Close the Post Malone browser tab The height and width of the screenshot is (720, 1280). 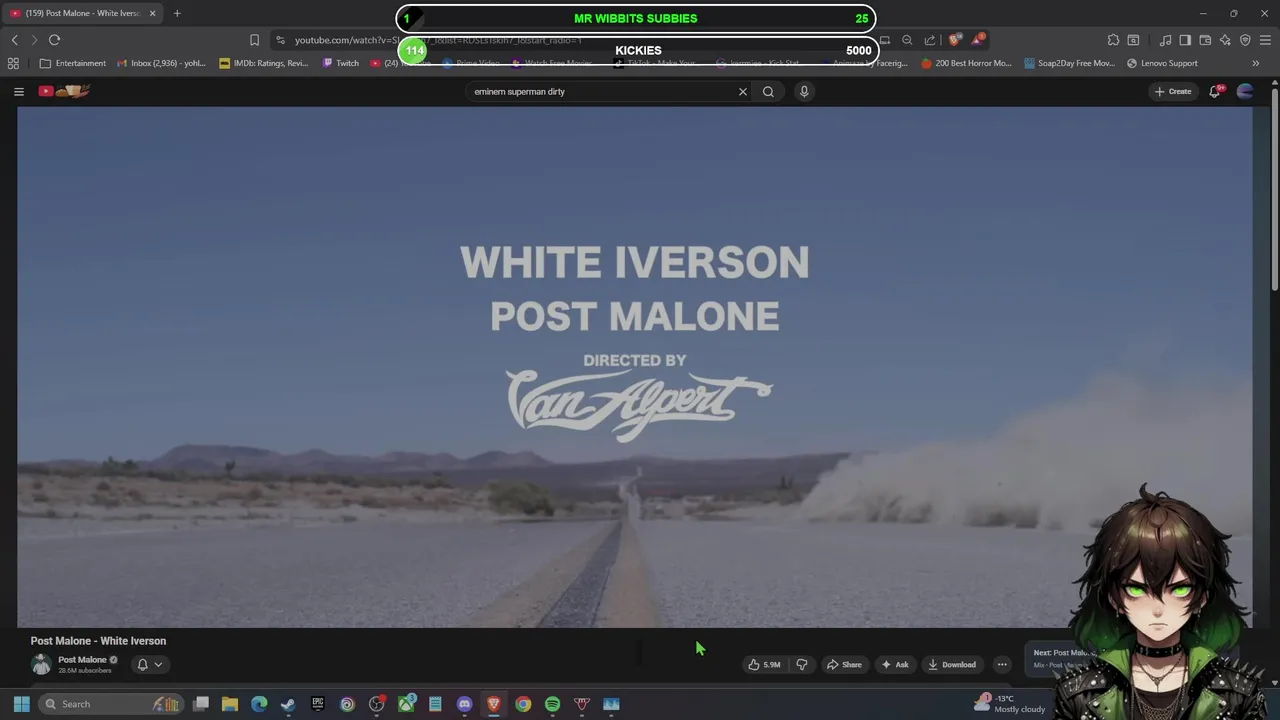click(x=153, y=13)
